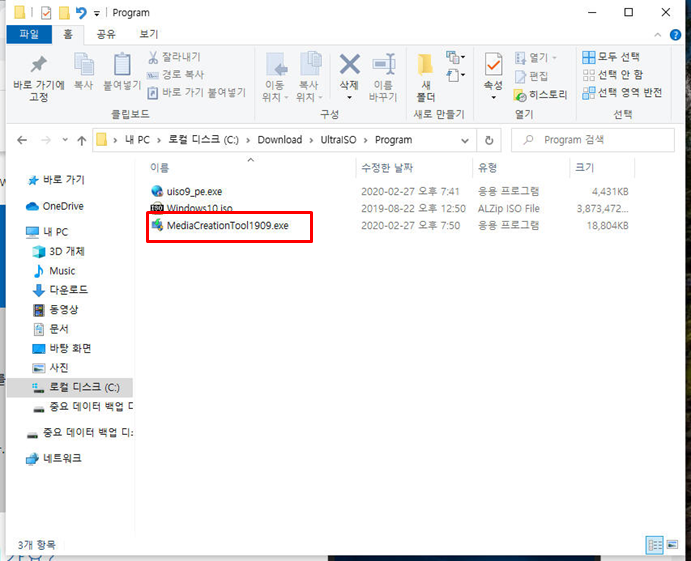
Task: Click Invert selection (선택 영역 반전)
Action: 622,93
